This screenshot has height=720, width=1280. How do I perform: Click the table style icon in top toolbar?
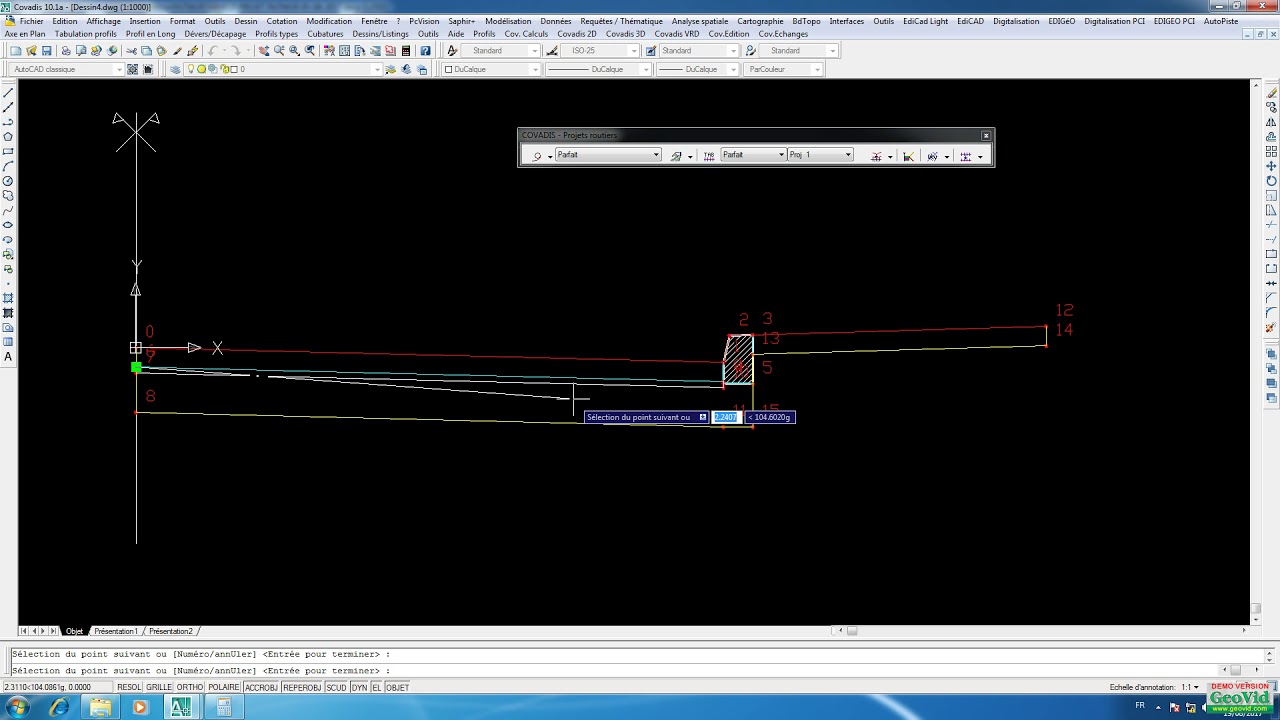point(651,51)
